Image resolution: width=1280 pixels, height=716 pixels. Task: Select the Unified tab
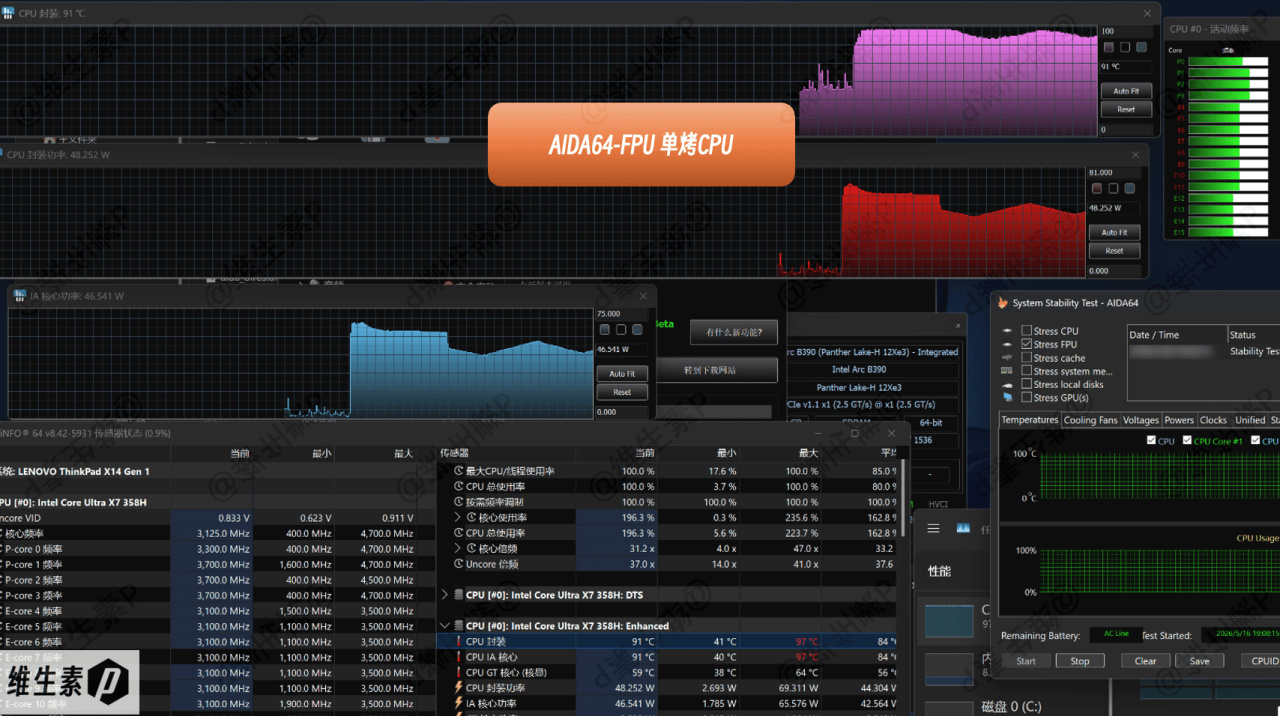pyautogui.click(x=1250, y=420)
